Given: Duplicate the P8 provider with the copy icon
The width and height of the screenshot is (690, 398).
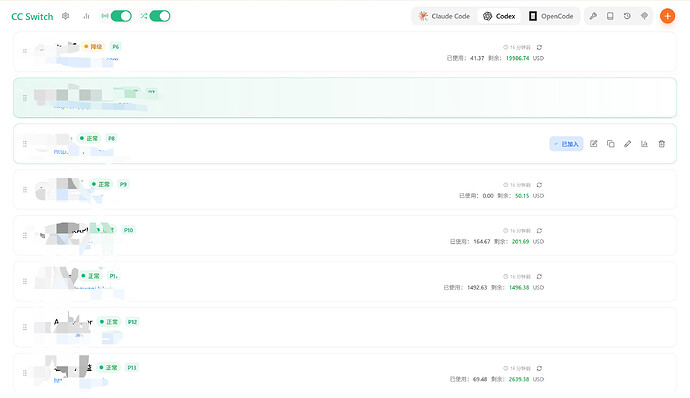Looking at the screenshot, I should coord(610,144).
